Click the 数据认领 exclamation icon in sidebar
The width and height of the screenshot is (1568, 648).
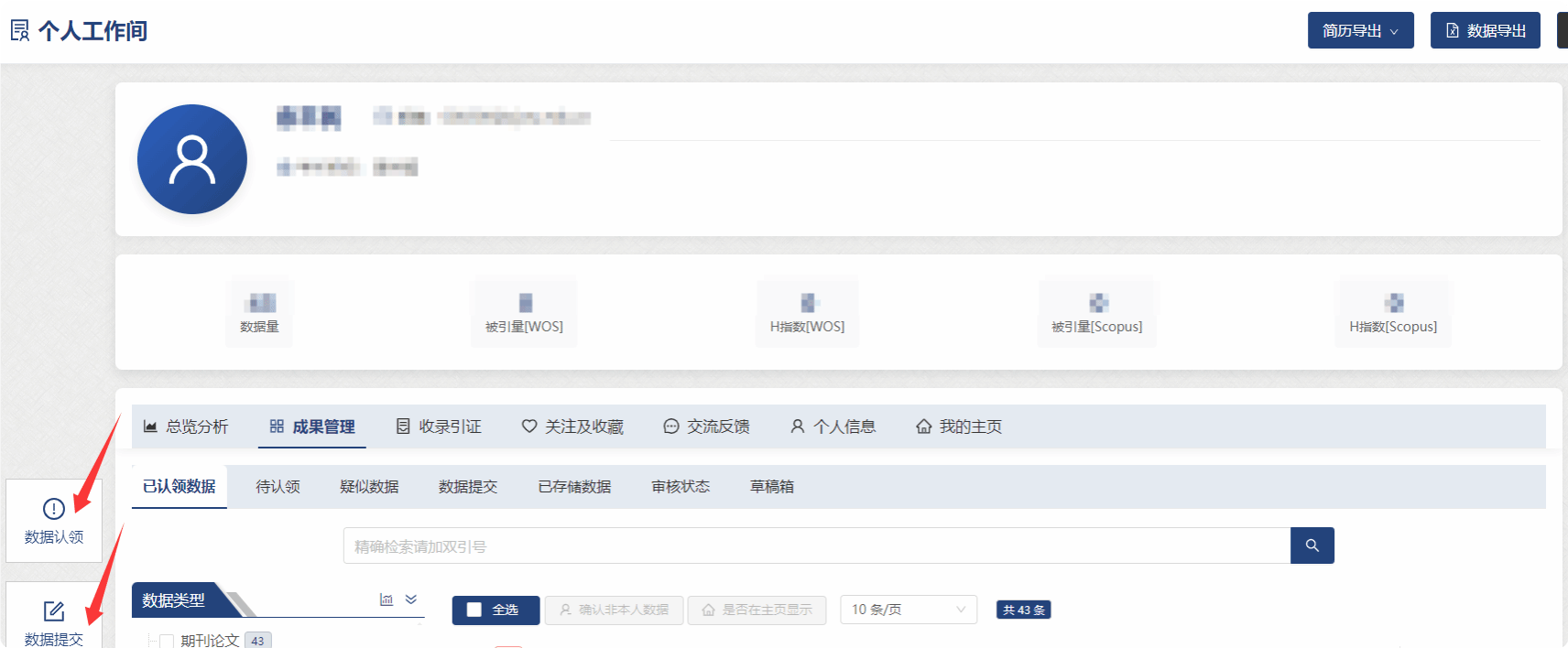point(54,509)
